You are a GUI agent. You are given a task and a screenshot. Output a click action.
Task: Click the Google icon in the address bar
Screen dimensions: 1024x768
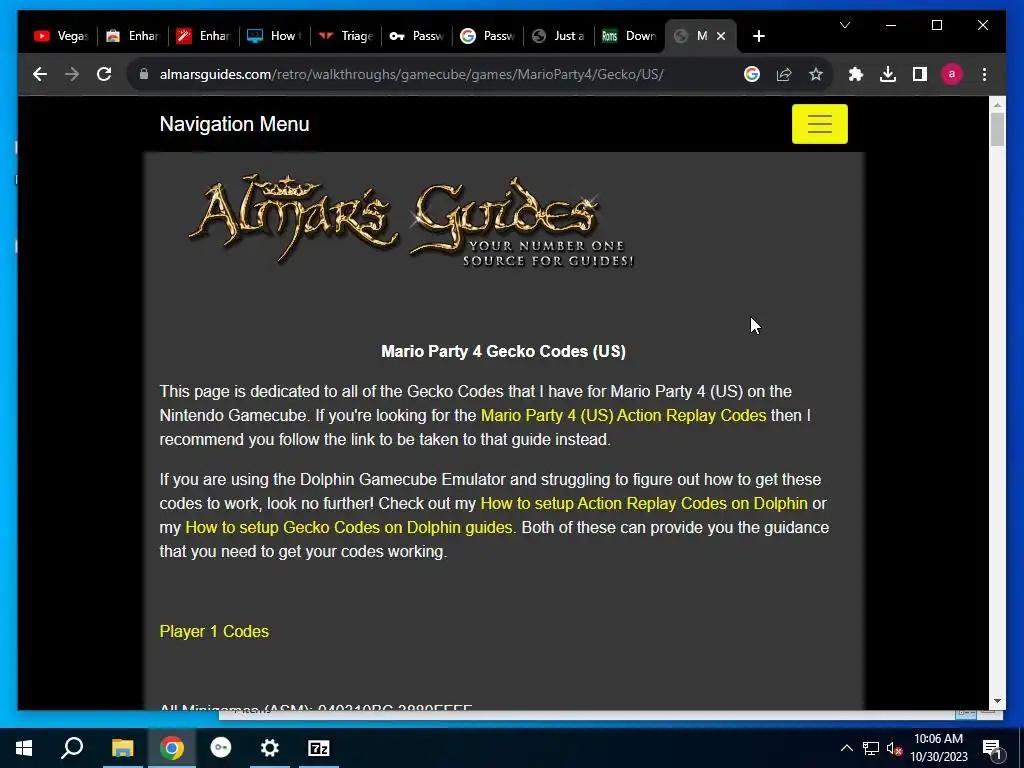(752, 74)
